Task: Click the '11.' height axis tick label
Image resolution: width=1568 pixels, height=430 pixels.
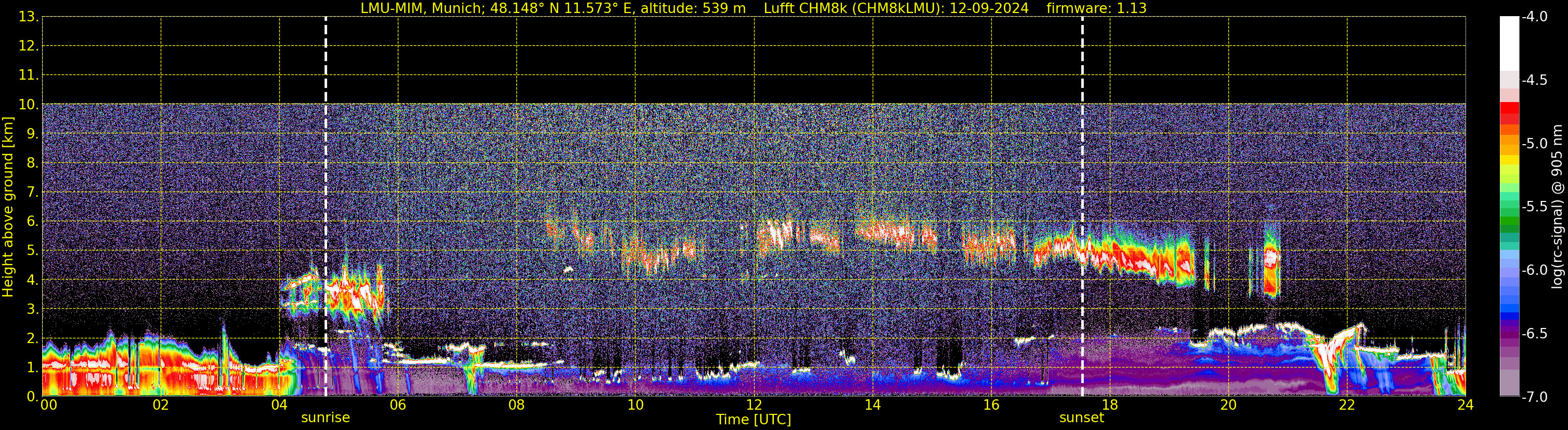Action: [29, 75]
